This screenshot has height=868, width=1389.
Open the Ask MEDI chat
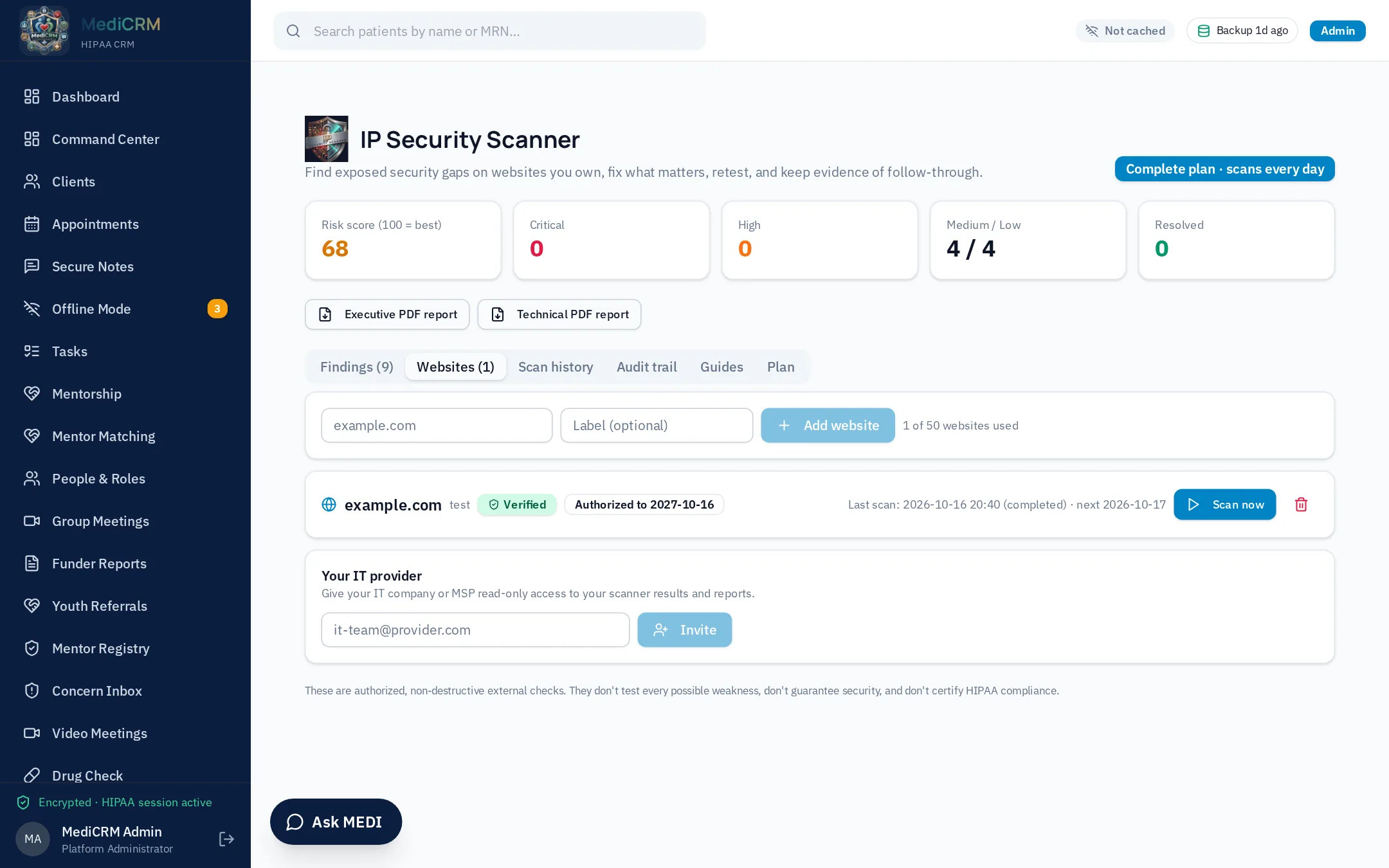[336, 822]
